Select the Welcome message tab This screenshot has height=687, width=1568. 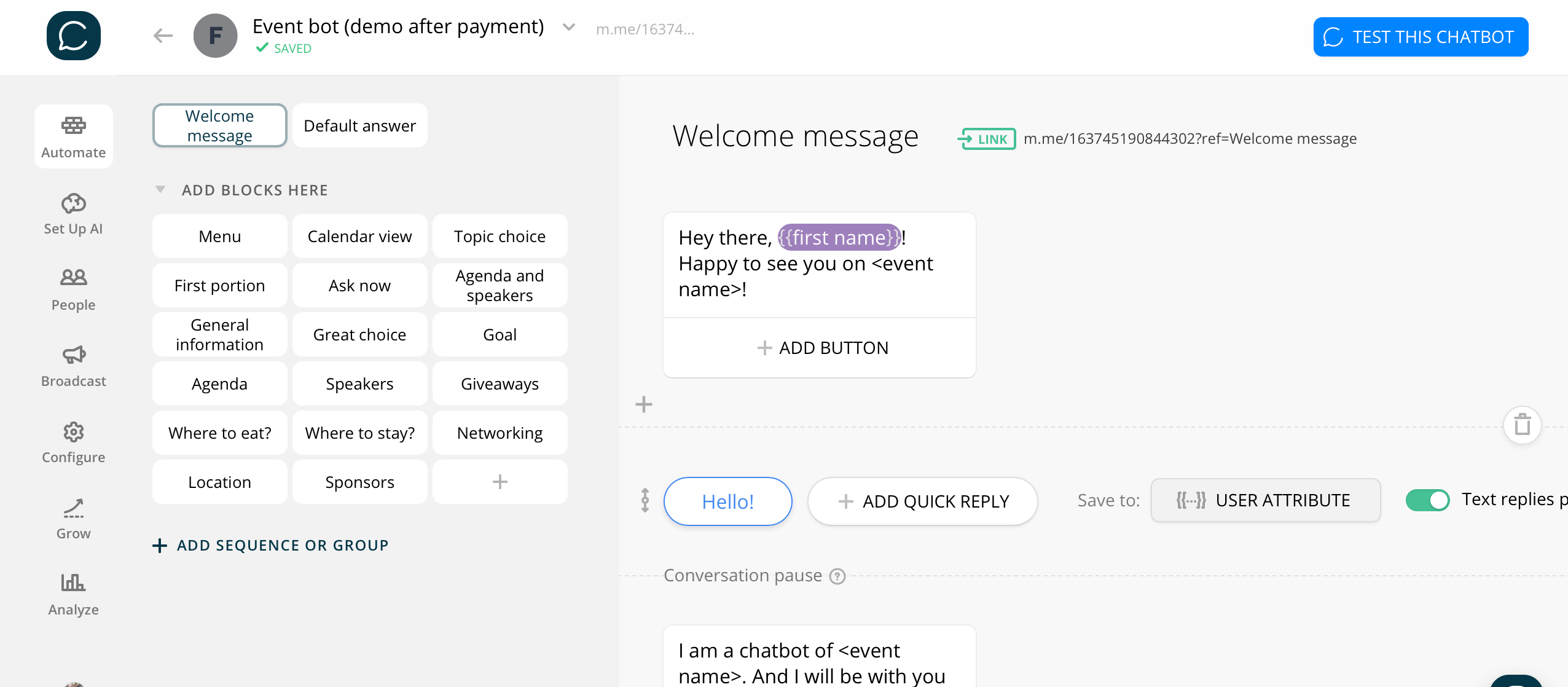click(x=219, y=125)
